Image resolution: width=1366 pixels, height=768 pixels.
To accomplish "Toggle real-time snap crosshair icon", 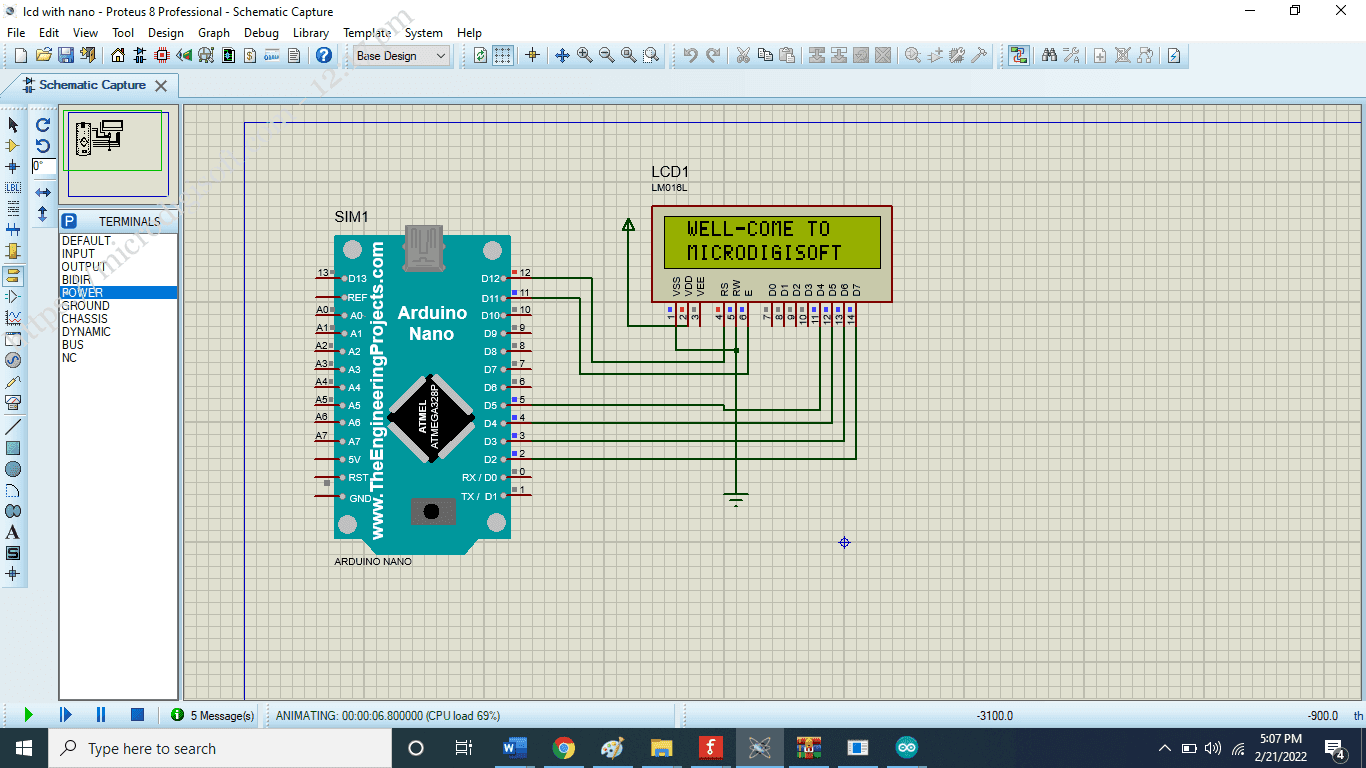I will [x=533, y=56].
